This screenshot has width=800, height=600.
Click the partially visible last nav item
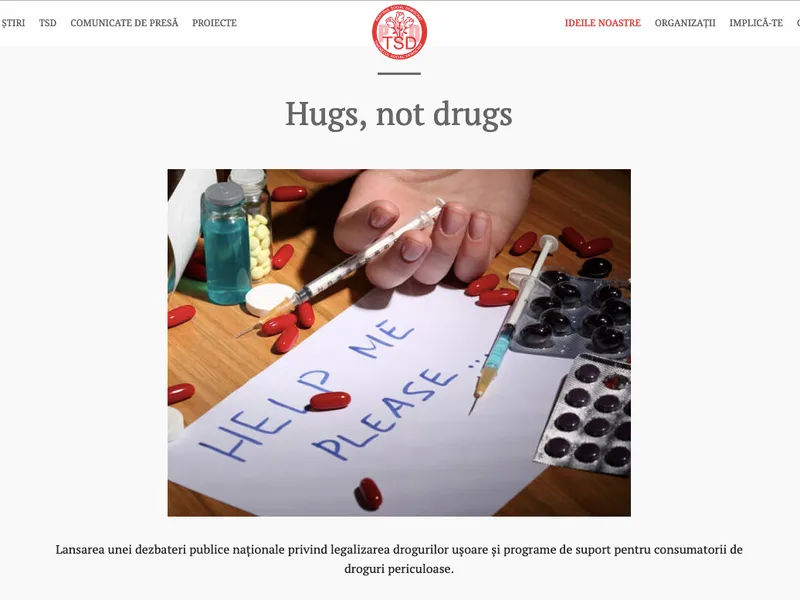point(798,23)
